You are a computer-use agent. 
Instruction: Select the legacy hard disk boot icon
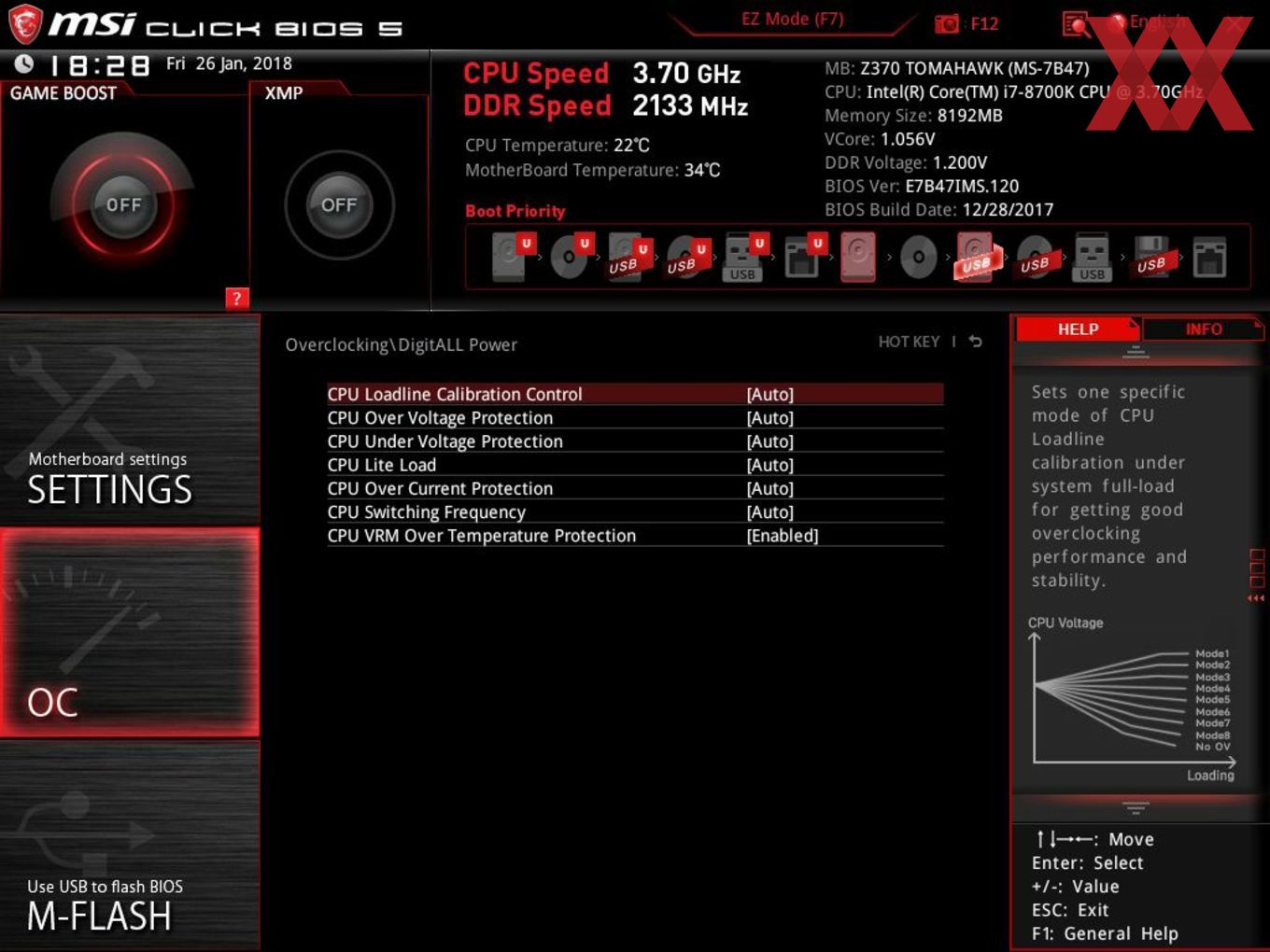(859, 256)
